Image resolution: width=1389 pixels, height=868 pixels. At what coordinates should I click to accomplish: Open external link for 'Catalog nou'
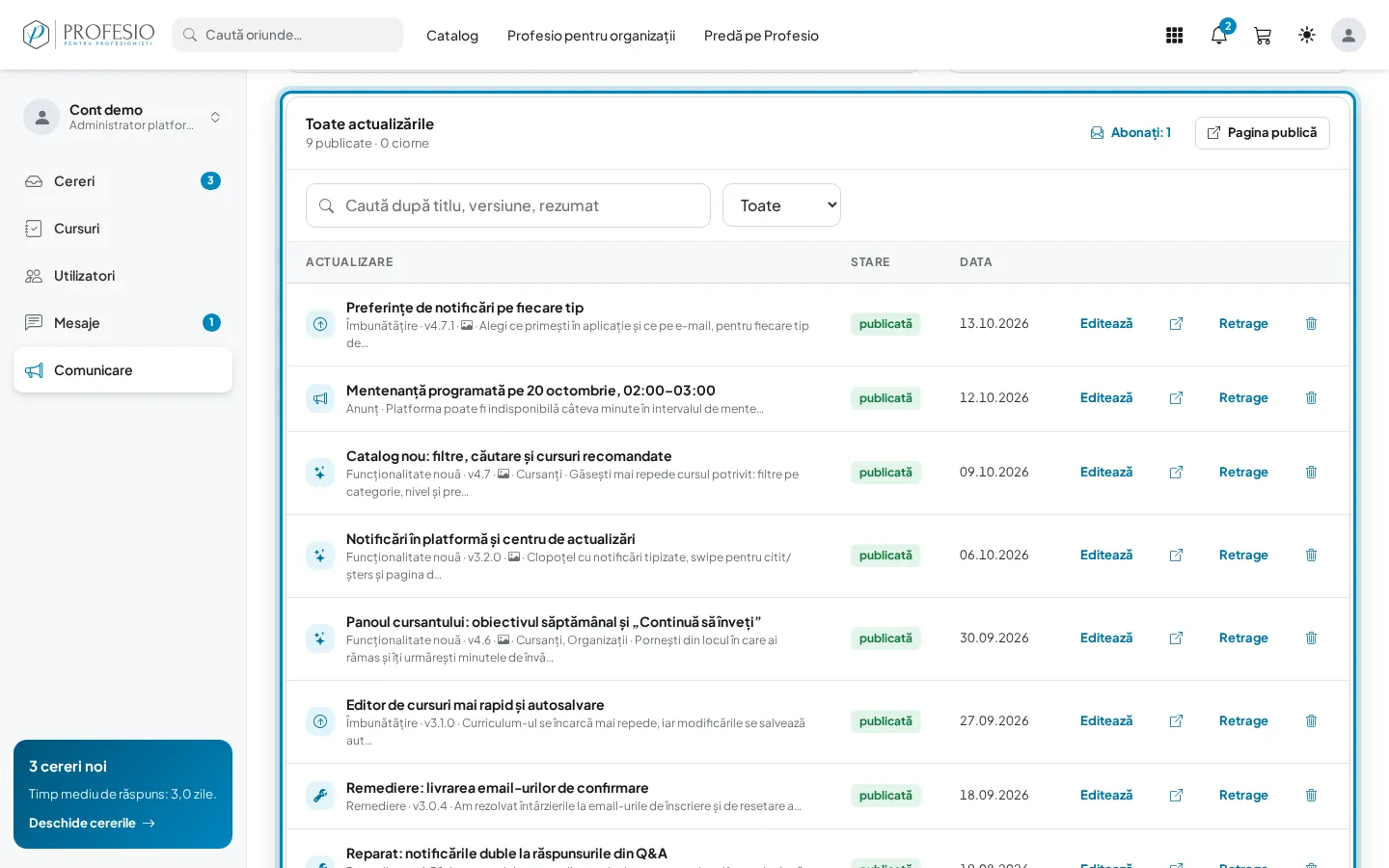[1176, 473]
